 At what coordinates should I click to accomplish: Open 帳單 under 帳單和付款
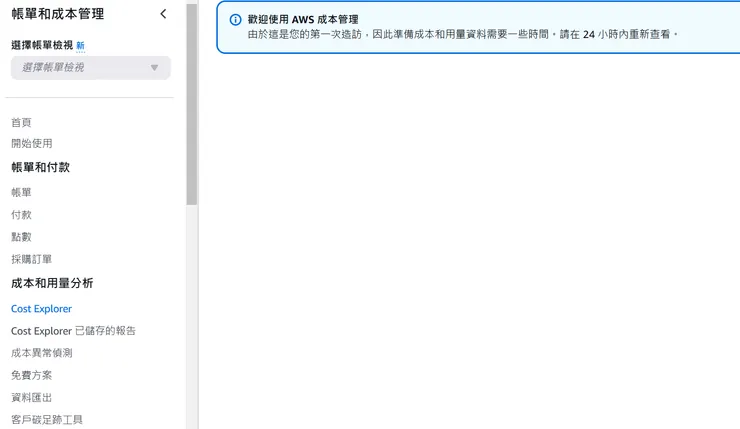[x=21, y=193]
